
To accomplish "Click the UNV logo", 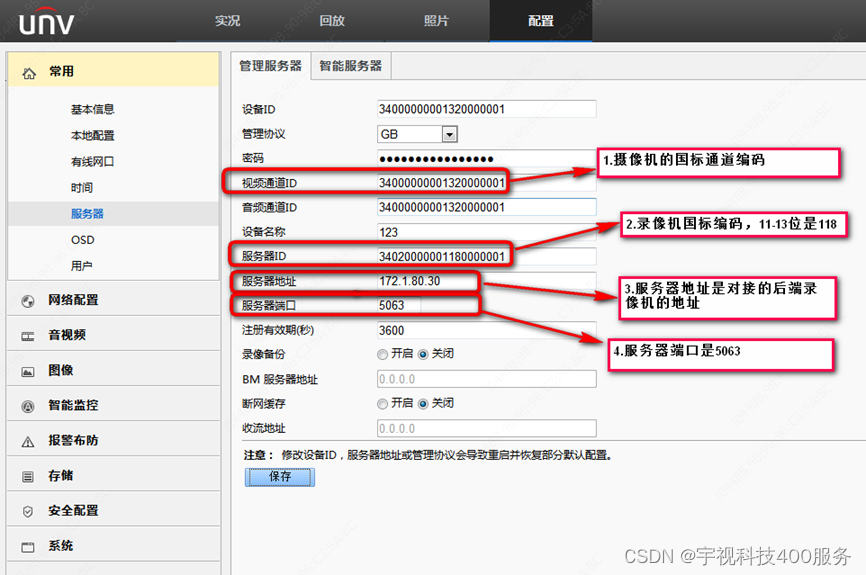I will [46, 22].
